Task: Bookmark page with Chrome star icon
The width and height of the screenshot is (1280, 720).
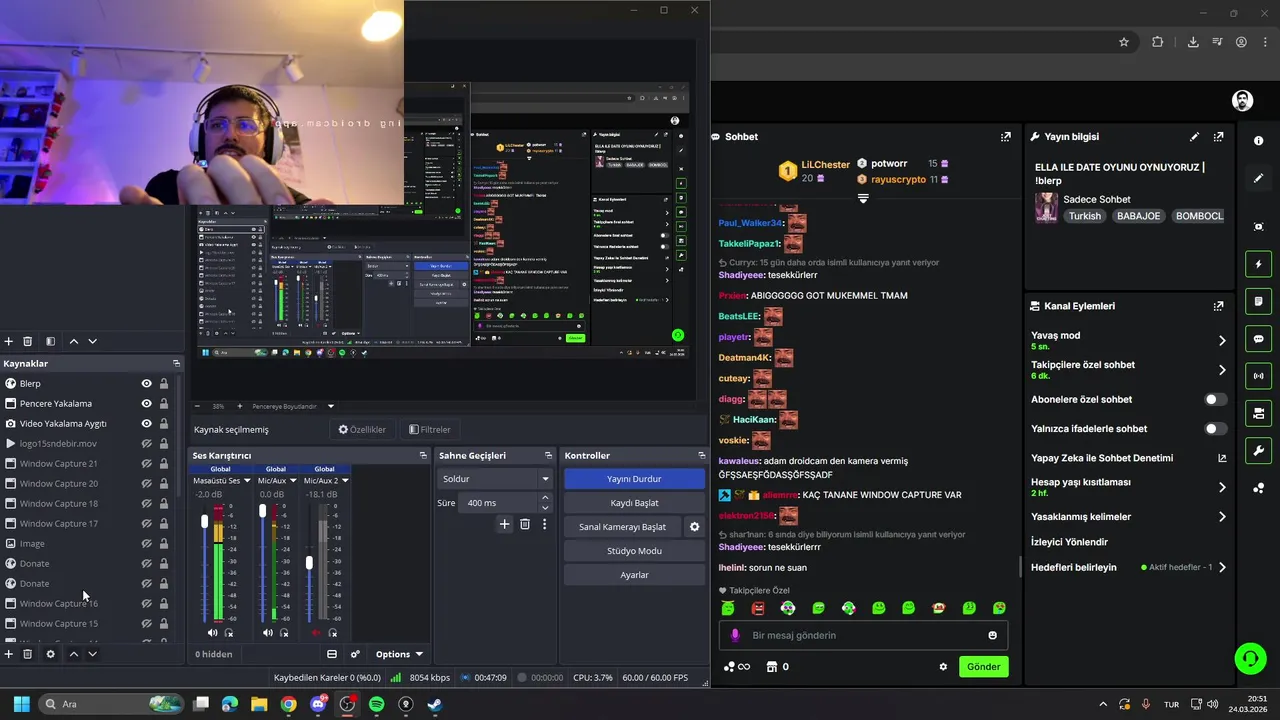Action: click(1124, 42)
